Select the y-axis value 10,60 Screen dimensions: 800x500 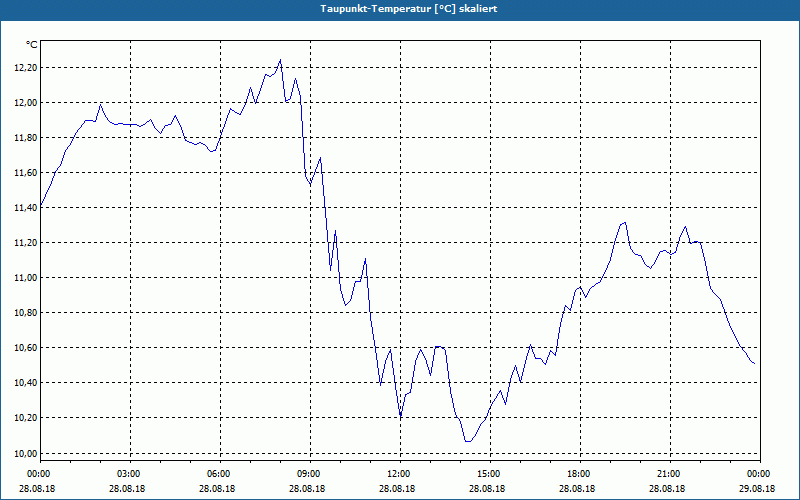click(x=24, y=347)
